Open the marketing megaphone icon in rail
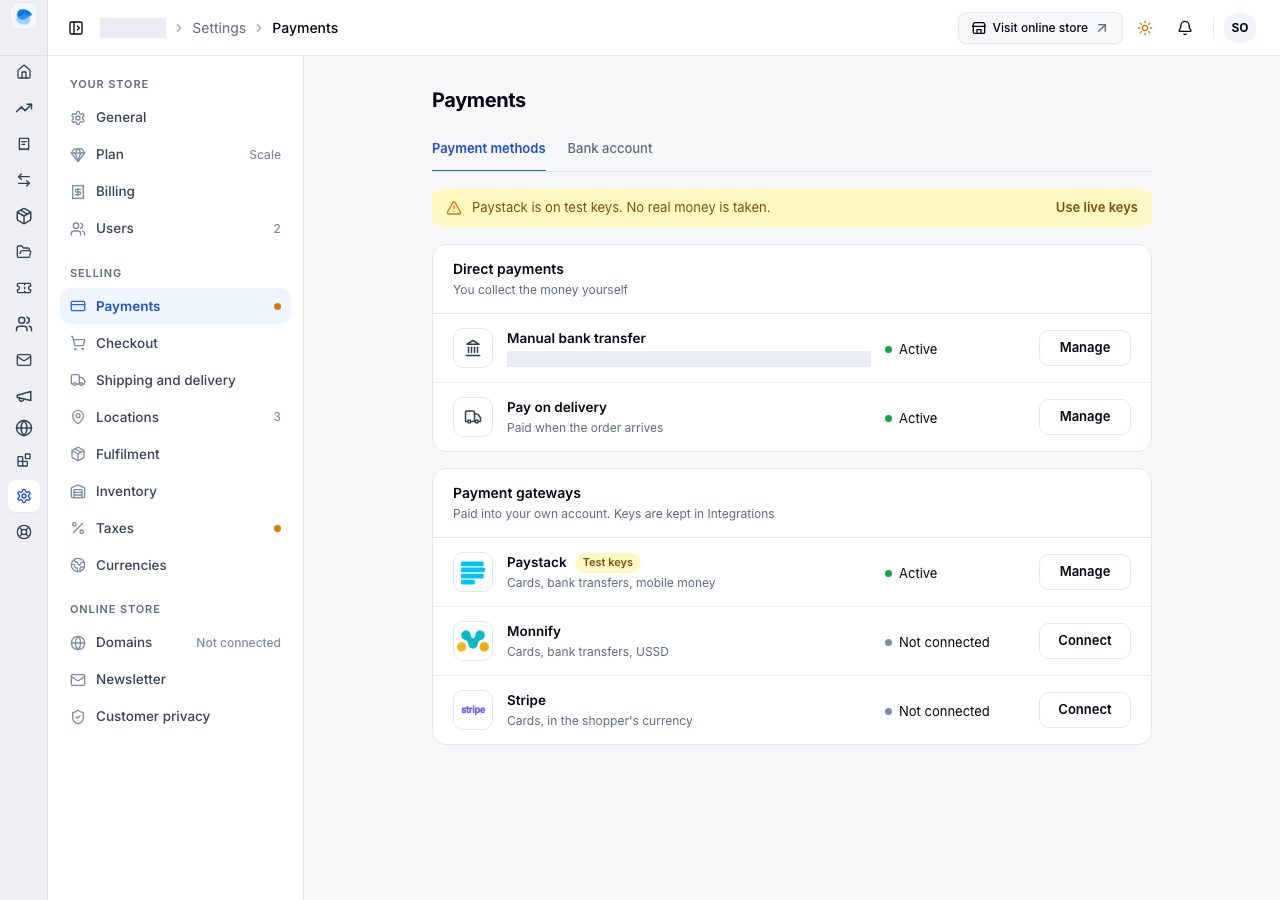 [24, 396]
